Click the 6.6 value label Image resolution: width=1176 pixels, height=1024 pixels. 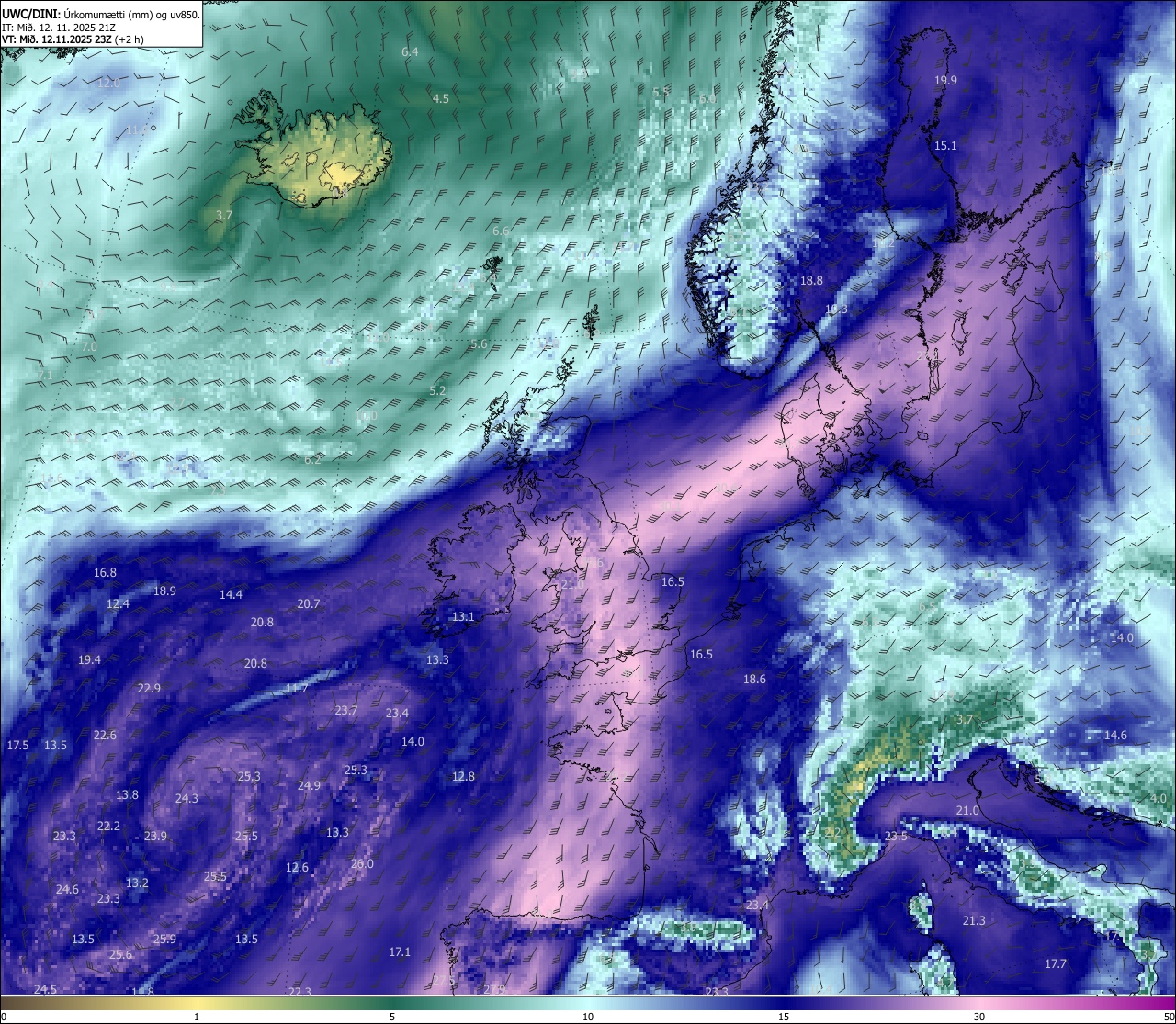click(501, 231)
